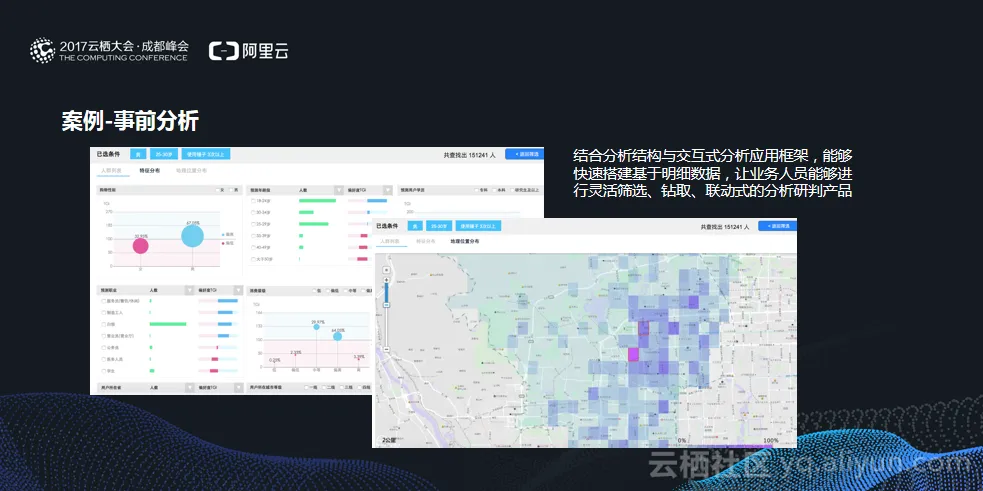Viewport: 983px width, 491px height.
Task: Check the 制造工人 occupation row checkbox
Action: coord(103,312)
